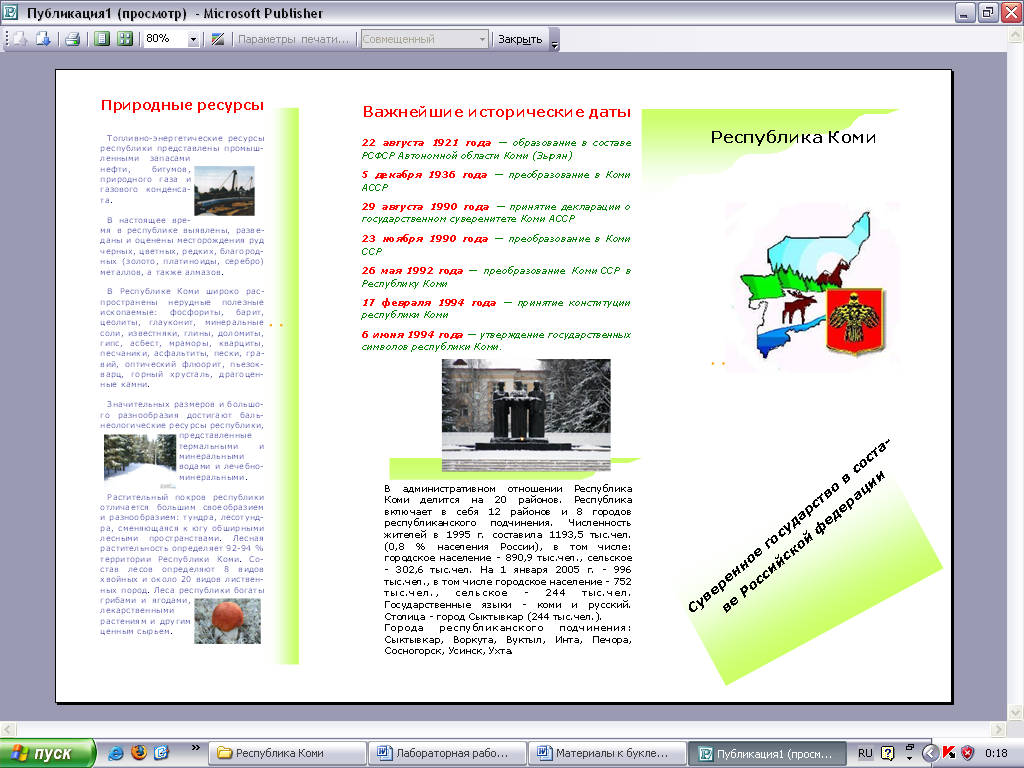Expand quick launch overflow chevron
The height and width of the screenshot is (768, 1024).
click(x=195, y=748)
